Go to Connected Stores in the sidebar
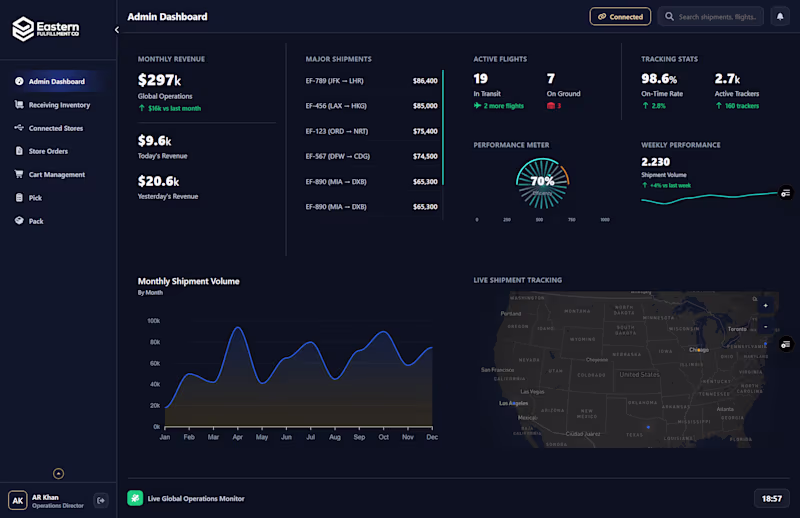 coord(53,128)
